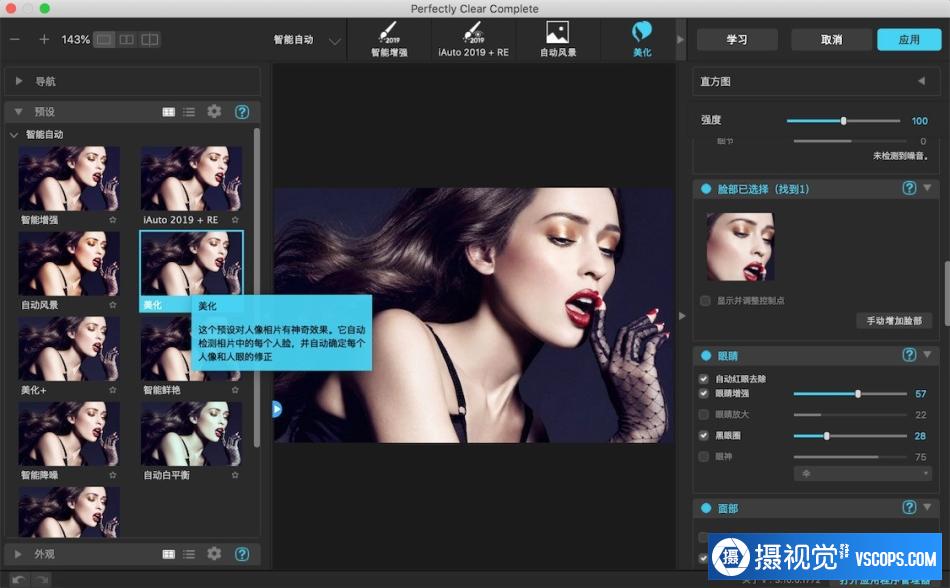Open help for 眼睛 section
The image size is (950, 588).
pyautogui.click(x=909, y=355)
